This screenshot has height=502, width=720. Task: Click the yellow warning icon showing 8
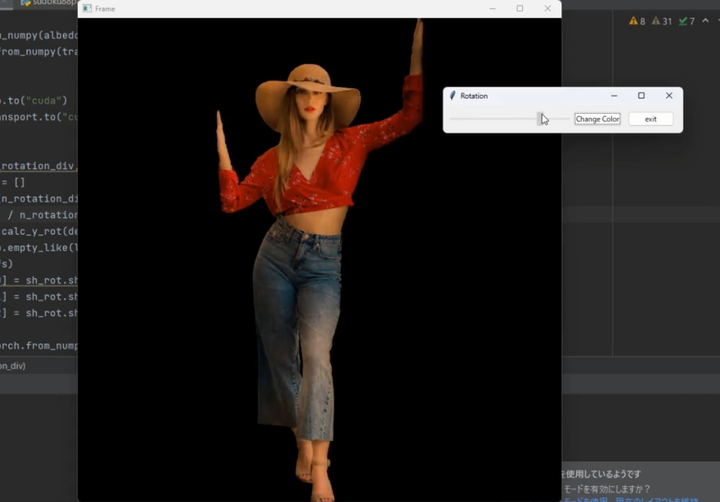pos(633,21)
